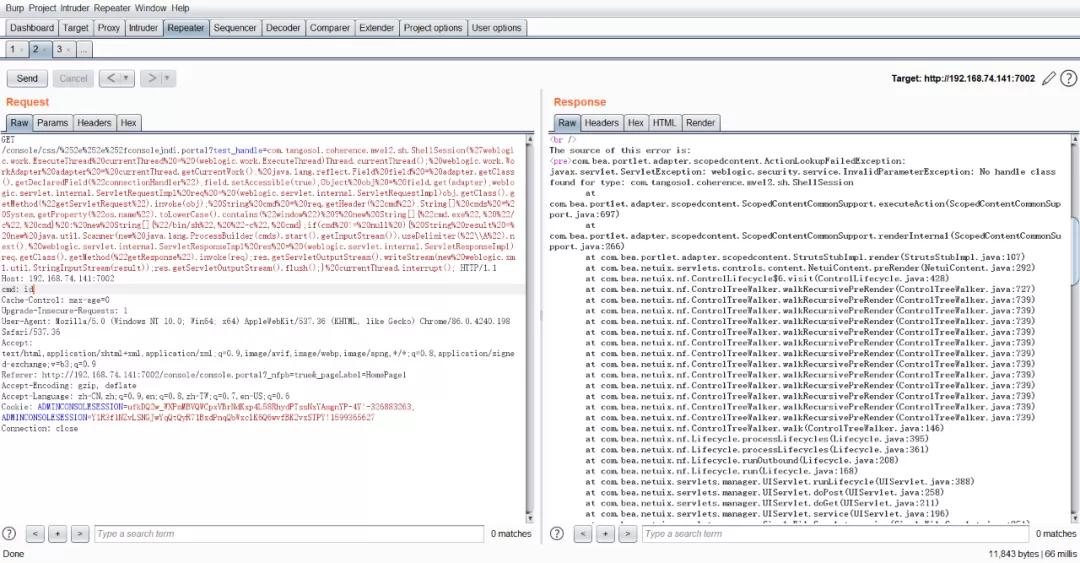The height and width of the screenshot is (563, 1080).
Task: Open the Repeater menu
Action: 112,8
